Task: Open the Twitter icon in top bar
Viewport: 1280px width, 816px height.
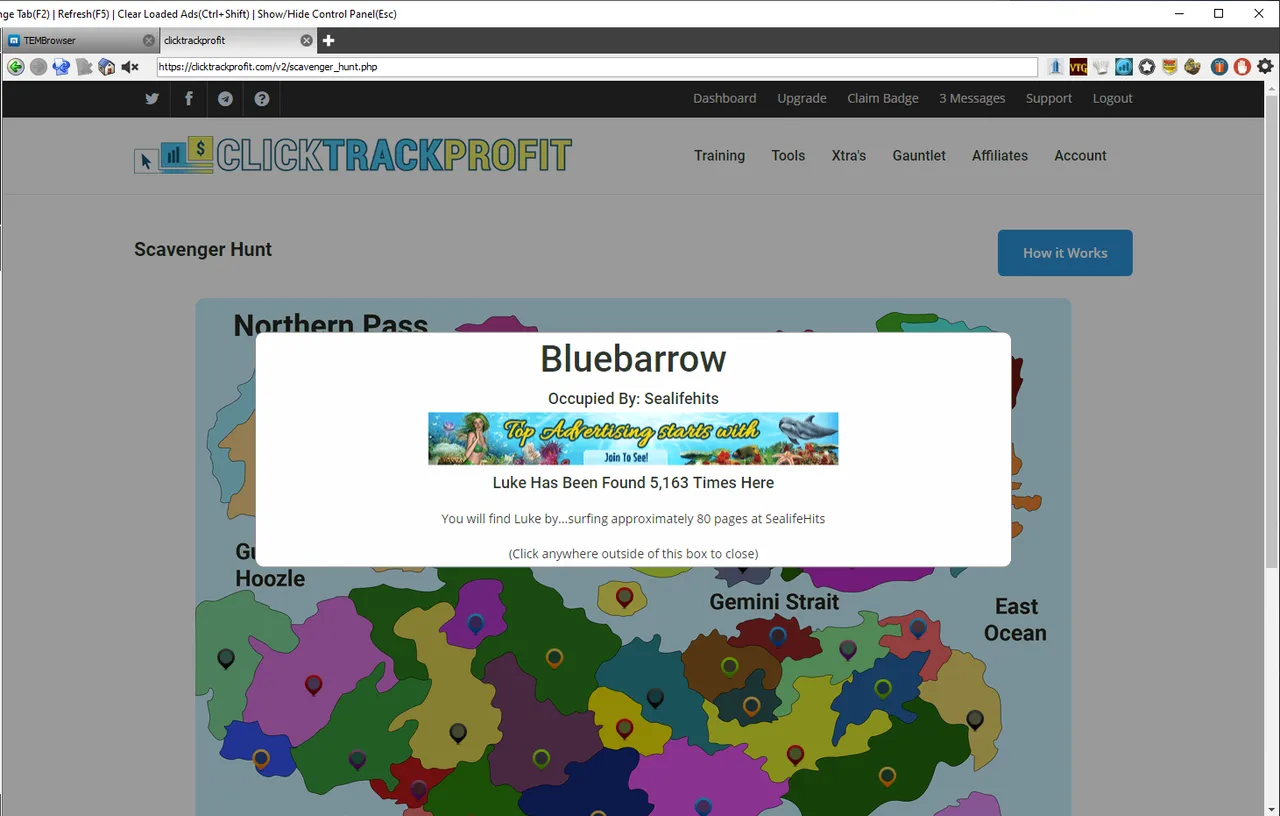Action: (x=152, y=98)
